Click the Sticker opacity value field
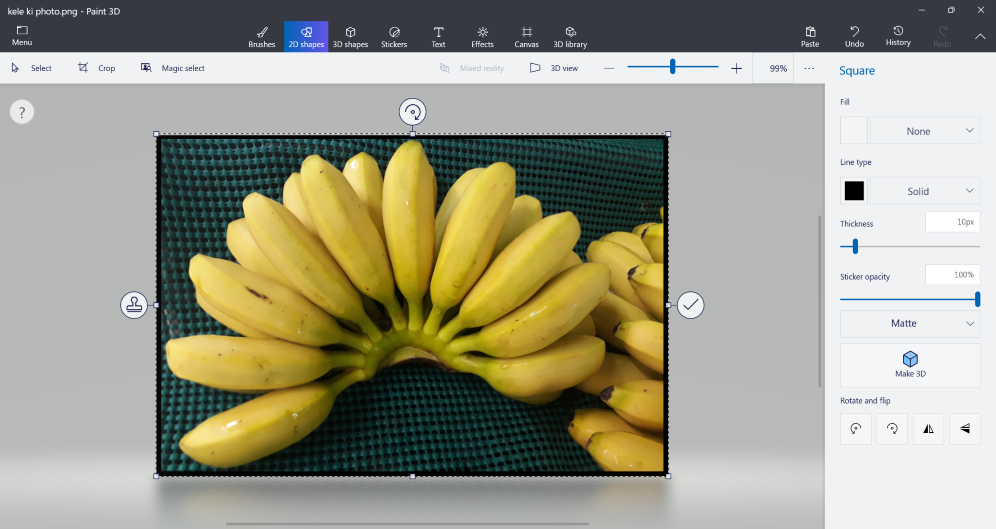Screen dimensions: 996x529 pyautogui.click(x=952, y=274)
